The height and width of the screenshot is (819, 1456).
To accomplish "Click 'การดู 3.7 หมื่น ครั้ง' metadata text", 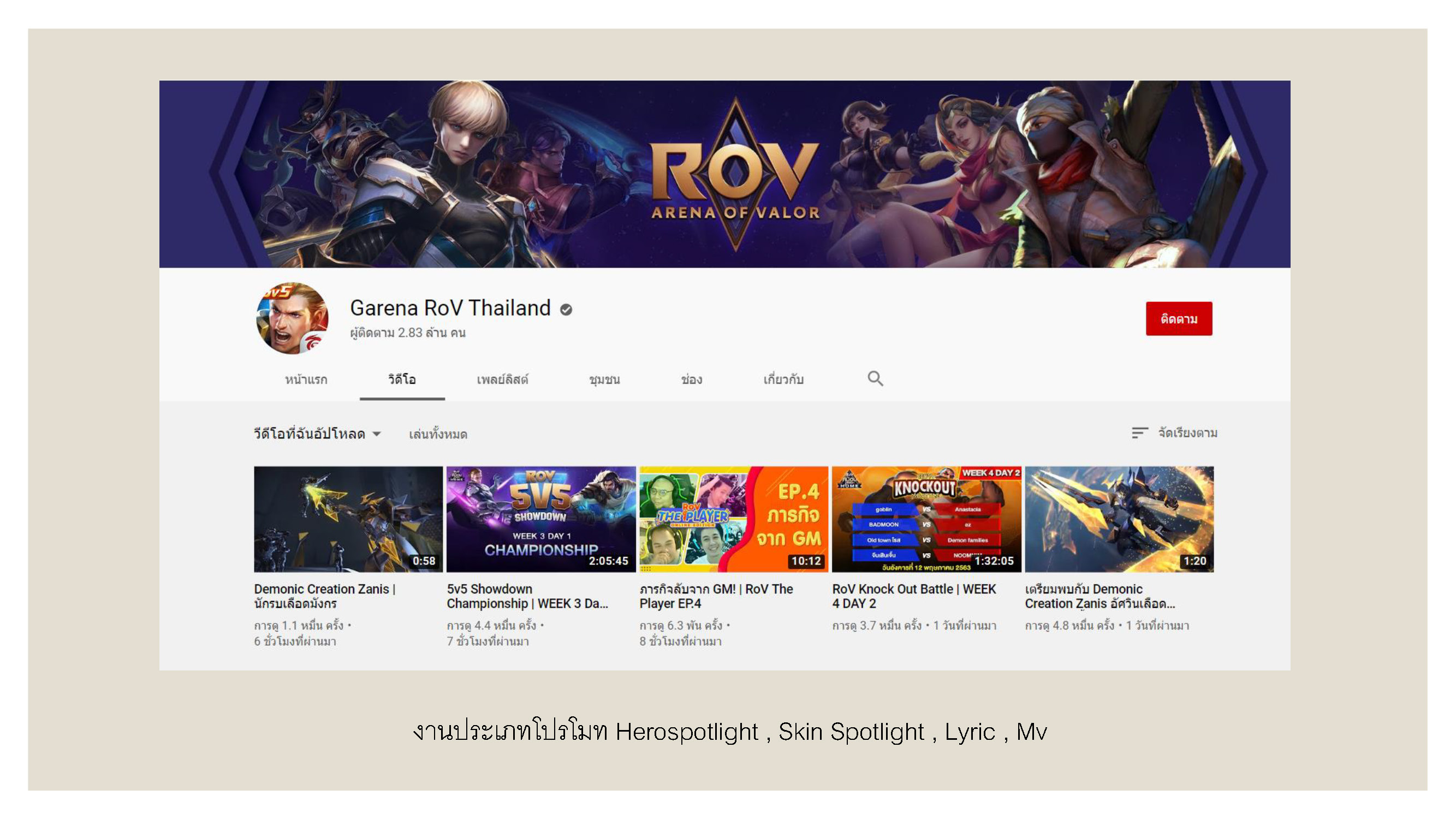I will point(877,626).
